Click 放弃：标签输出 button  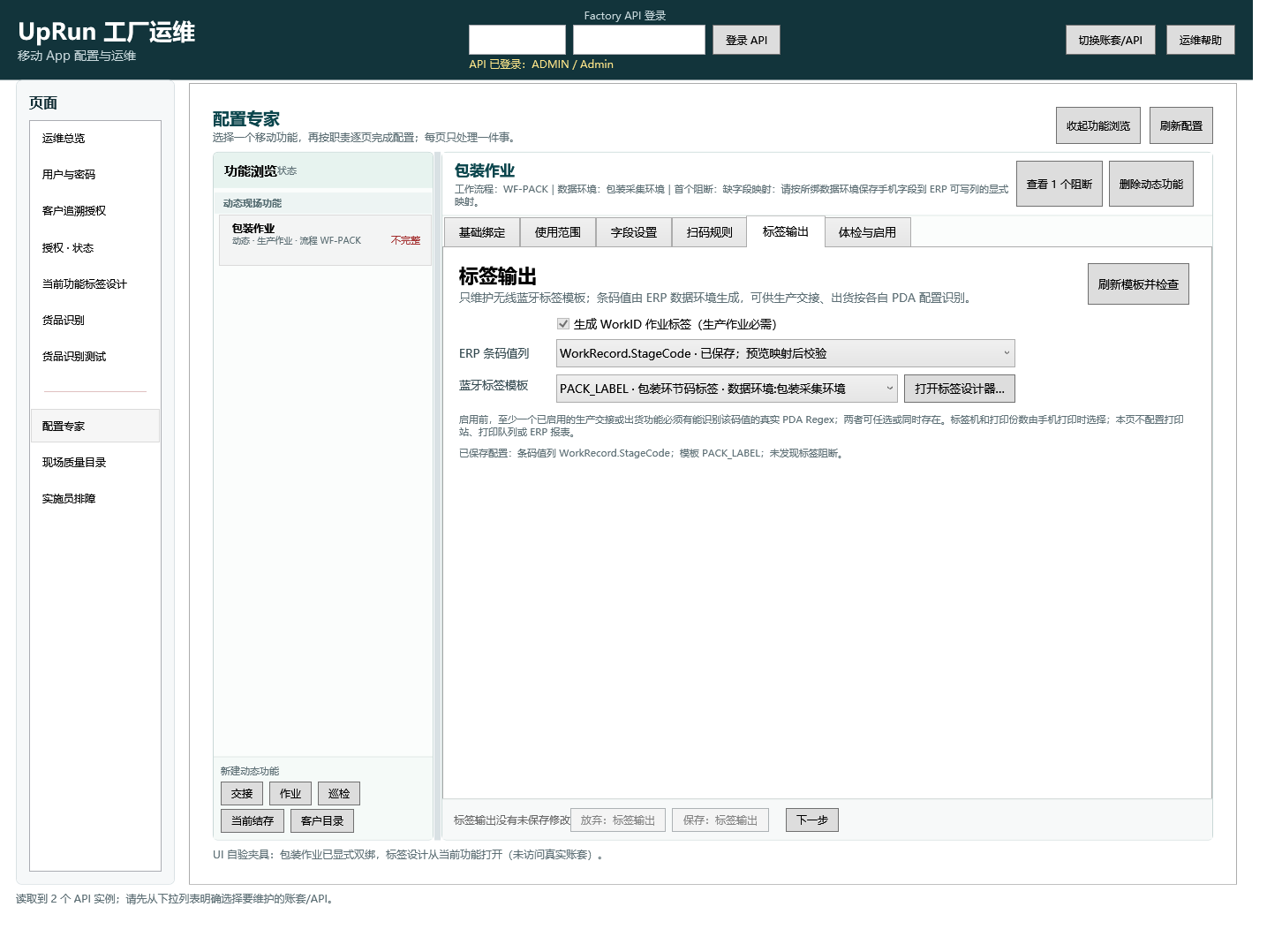618,820
